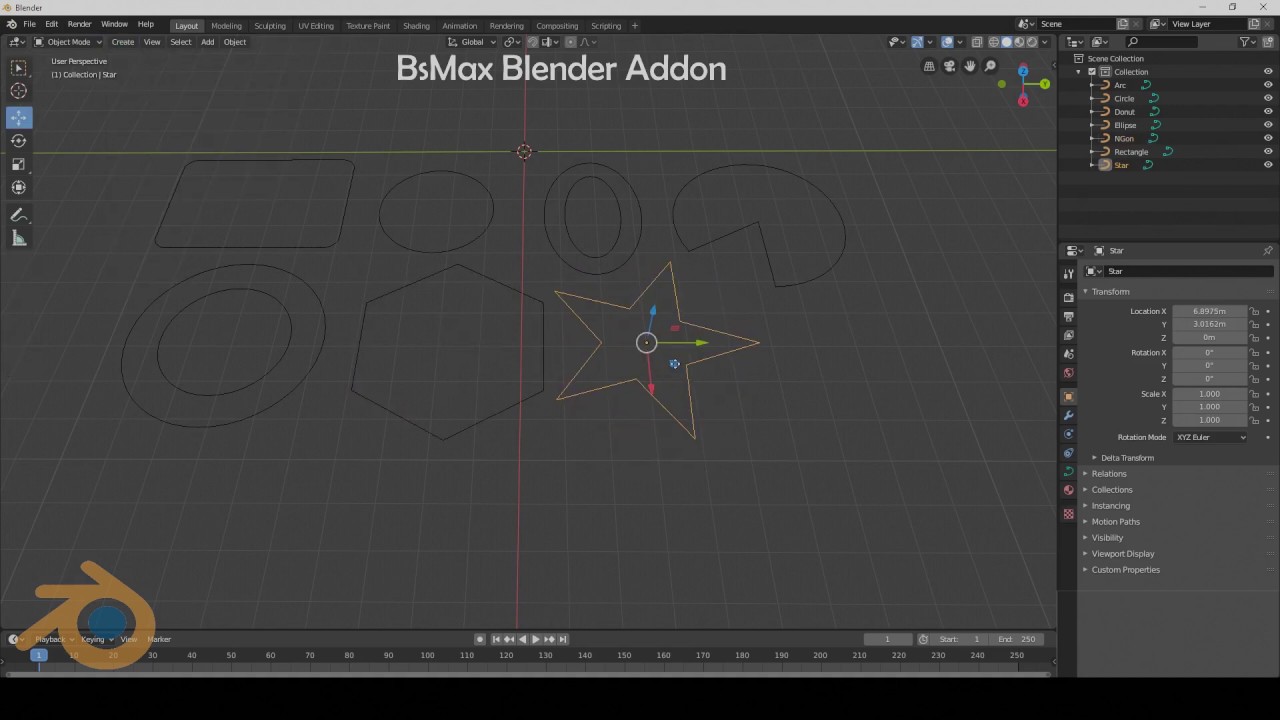The height and width of the screenshot is (720, 1280).
Task: Open the Physics properties tab
Action: pyautogui.click(x=1068, y=434)
